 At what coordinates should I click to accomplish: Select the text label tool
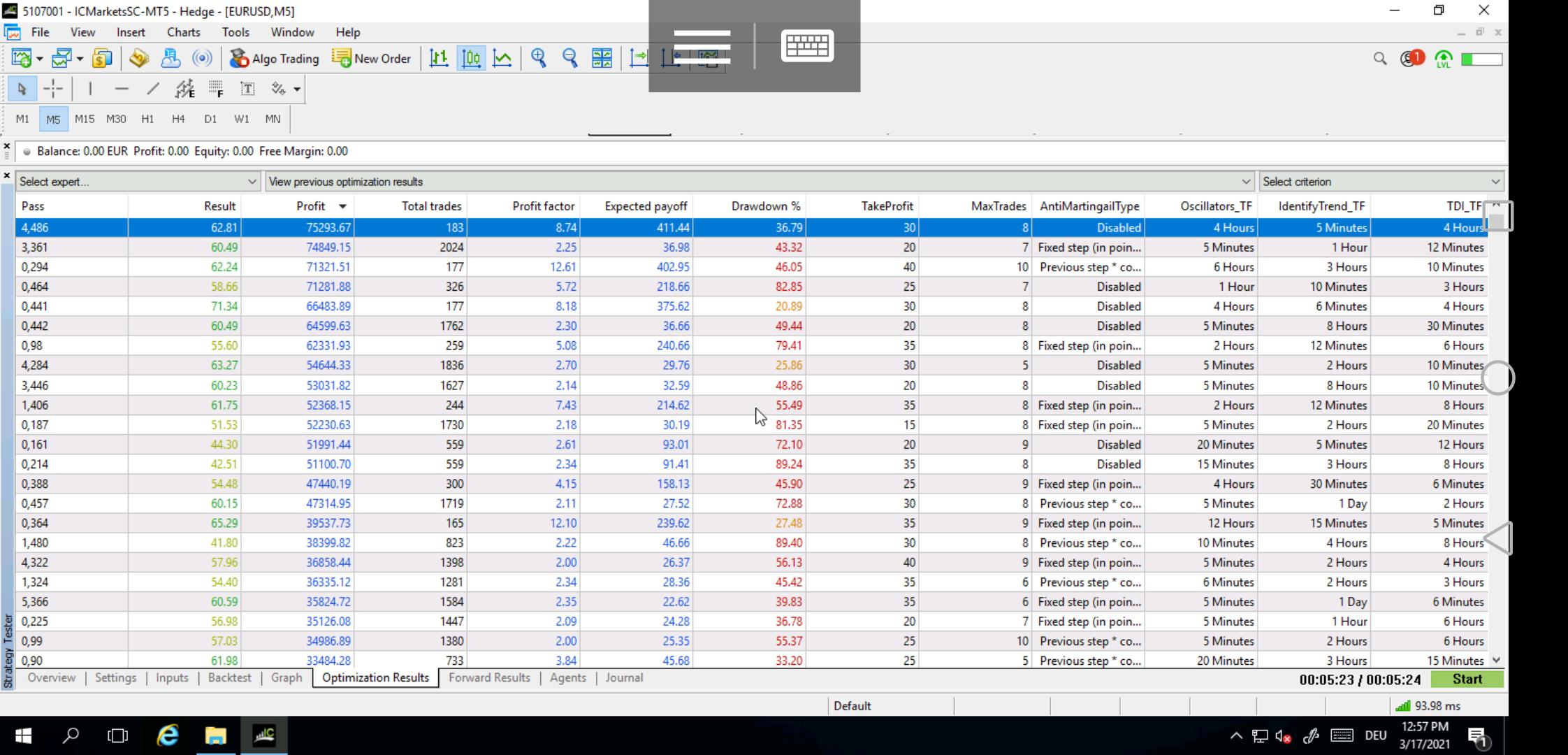(x=247, y=89)
